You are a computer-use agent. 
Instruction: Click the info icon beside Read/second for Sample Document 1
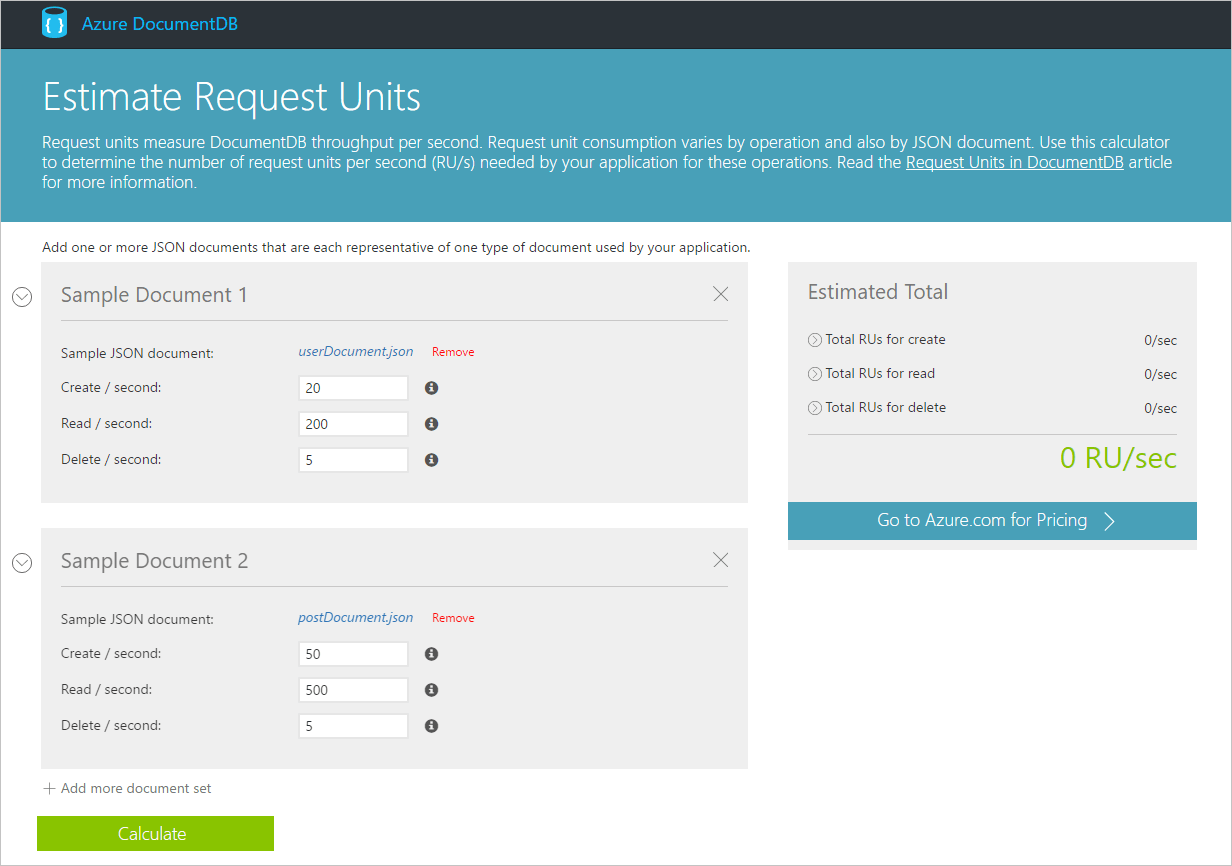click(x=431, y=423)
